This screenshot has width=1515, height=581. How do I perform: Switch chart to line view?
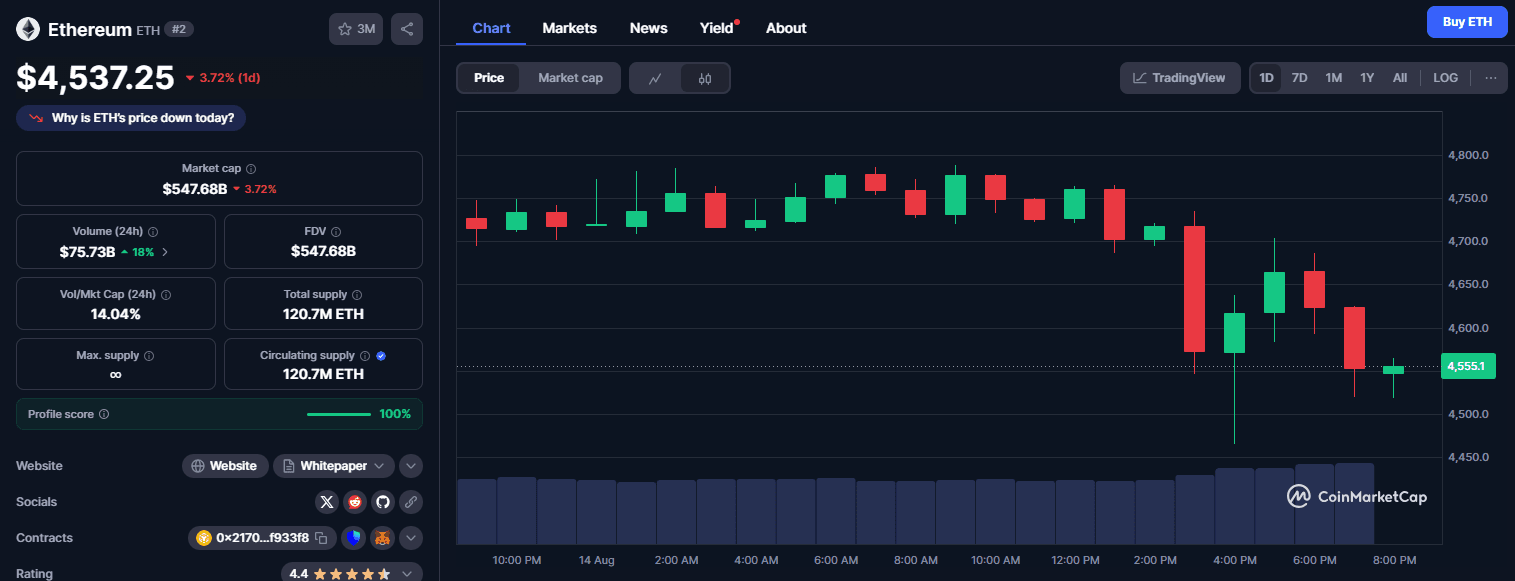pos(655,78)
